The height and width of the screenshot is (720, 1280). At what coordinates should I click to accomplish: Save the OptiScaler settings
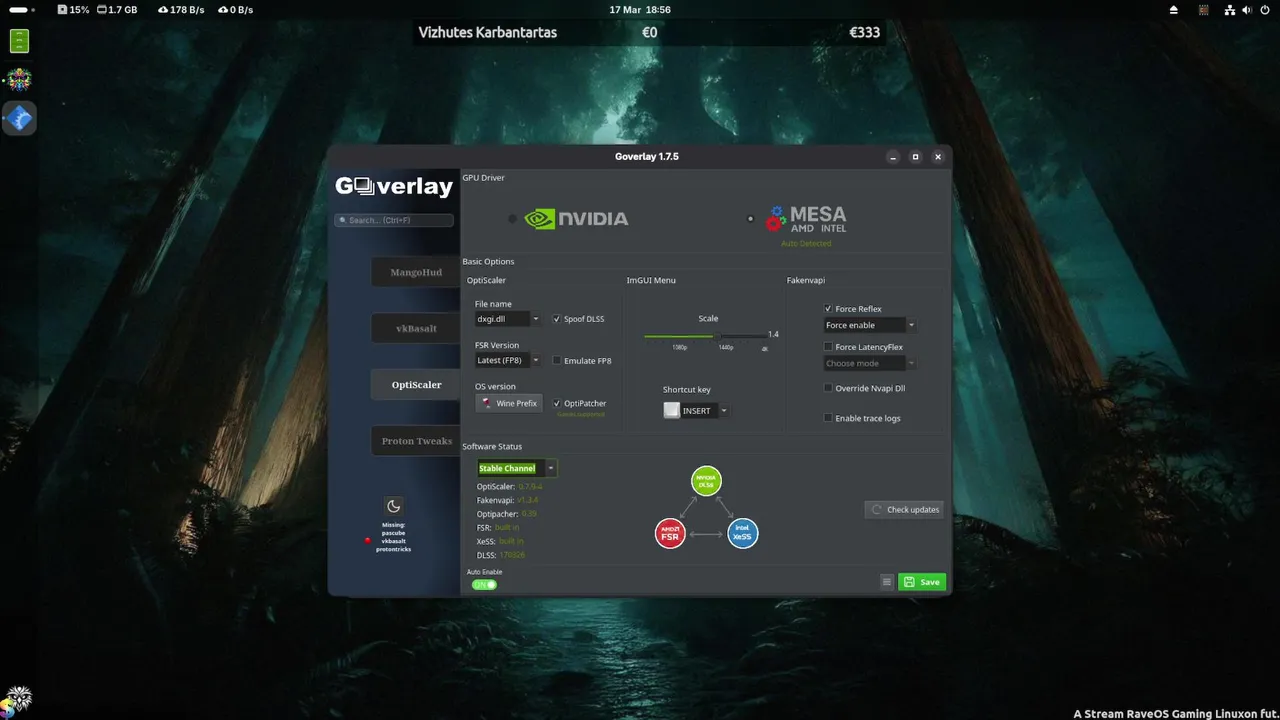pos(922,582)
